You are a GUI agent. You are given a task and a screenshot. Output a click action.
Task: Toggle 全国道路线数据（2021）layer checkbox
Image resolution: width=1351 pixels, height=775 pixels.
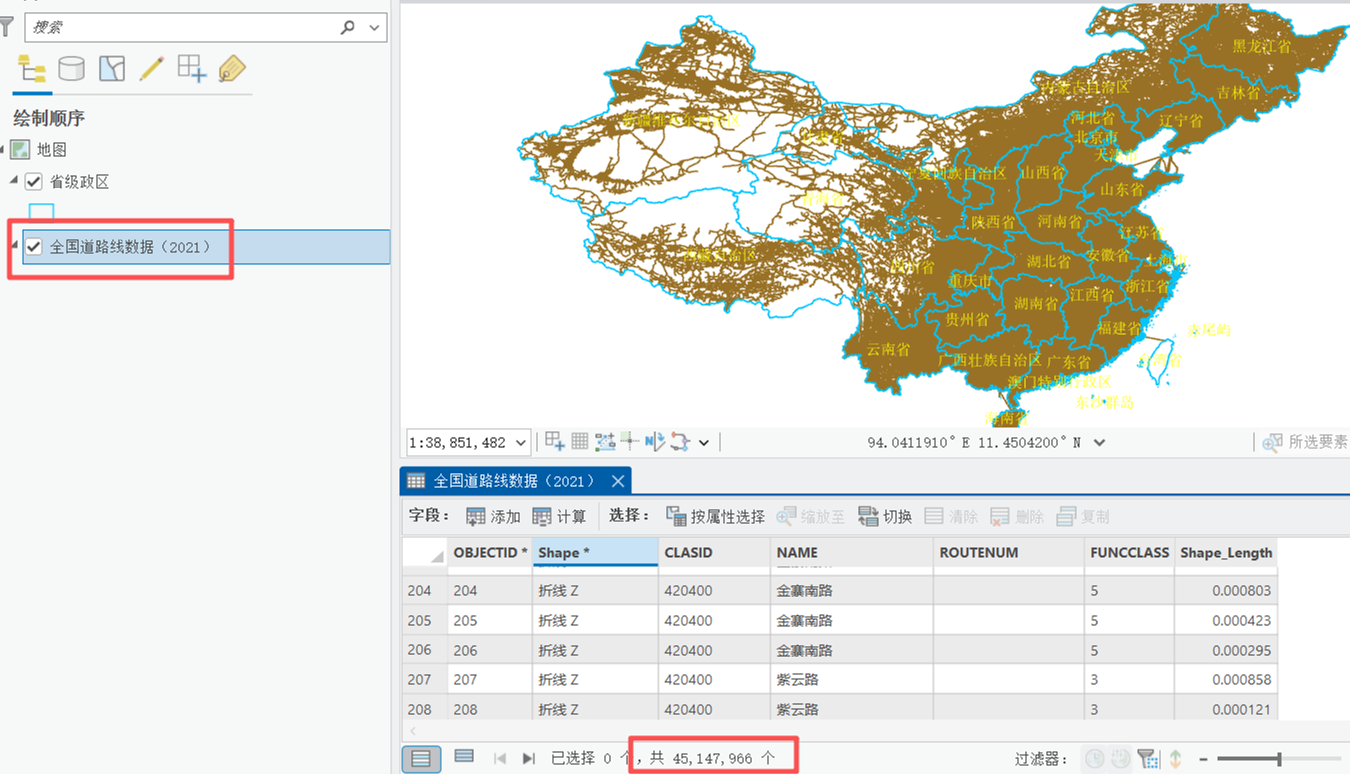(x=34, y=247)
